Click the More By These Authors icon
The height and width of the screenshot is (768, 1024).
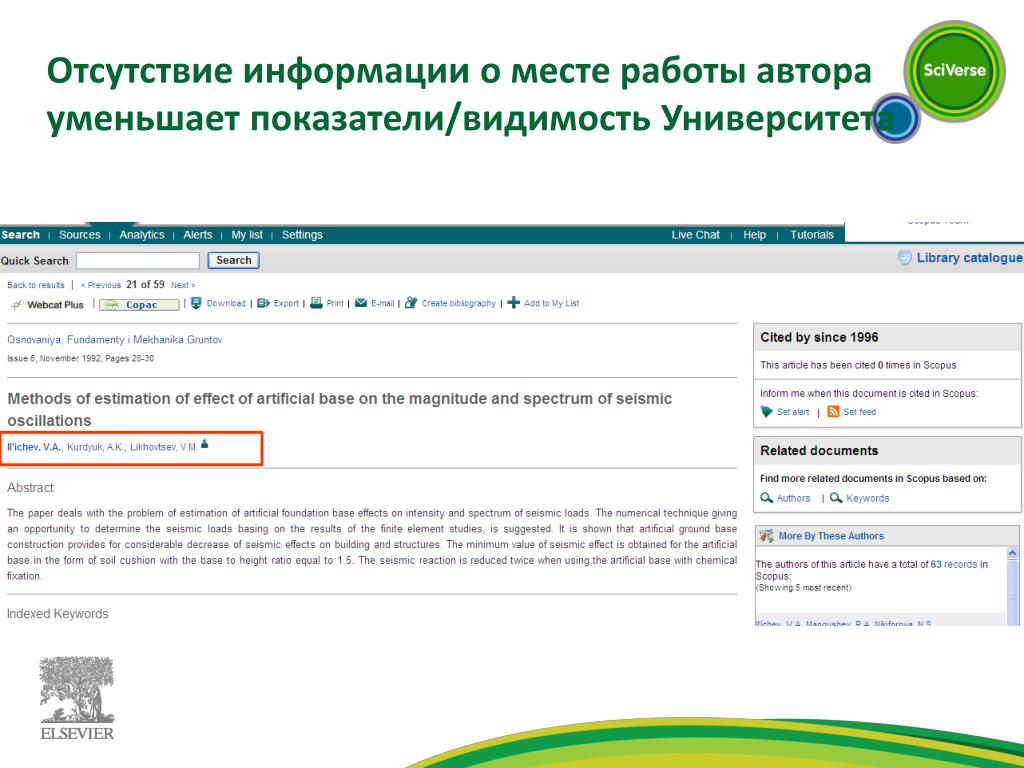[x=766, y=536]
